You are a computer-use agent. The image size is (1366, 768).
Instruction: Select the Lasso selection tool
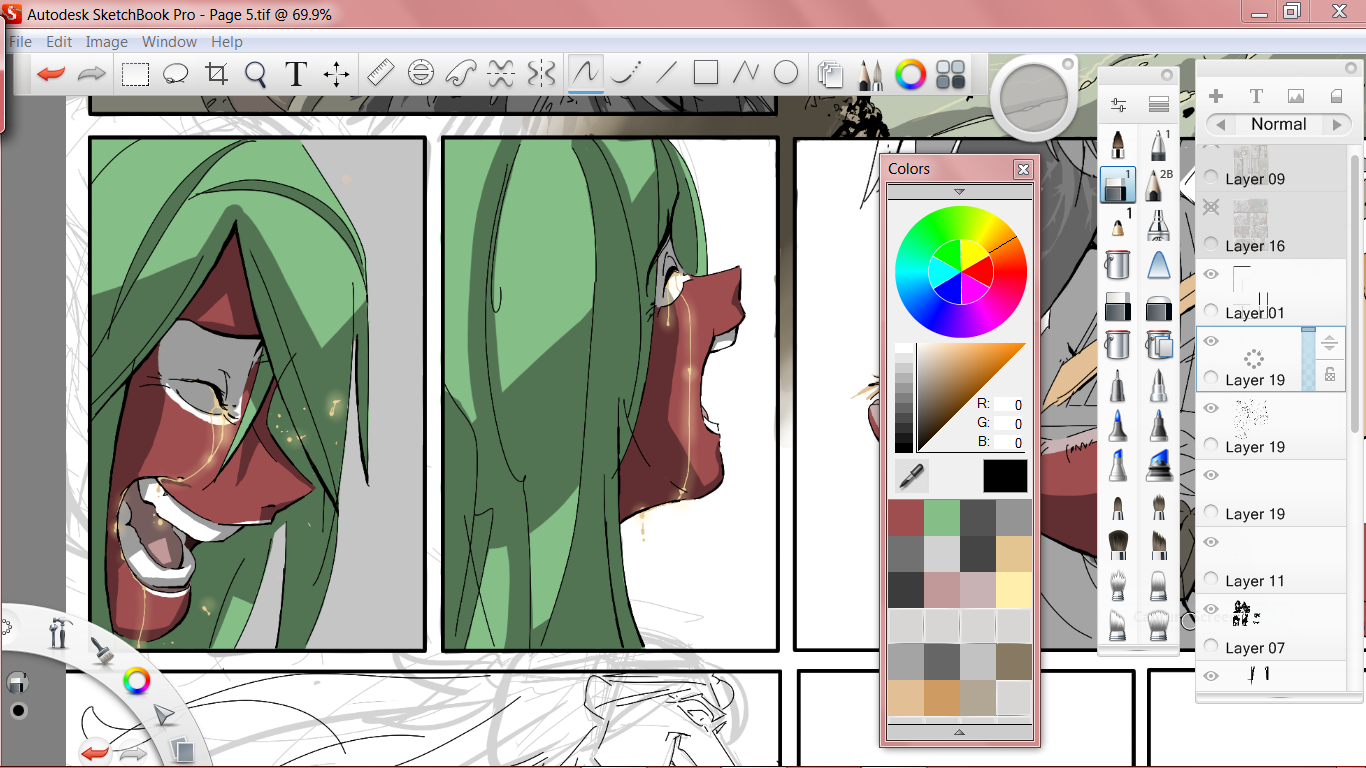(176, 74)
